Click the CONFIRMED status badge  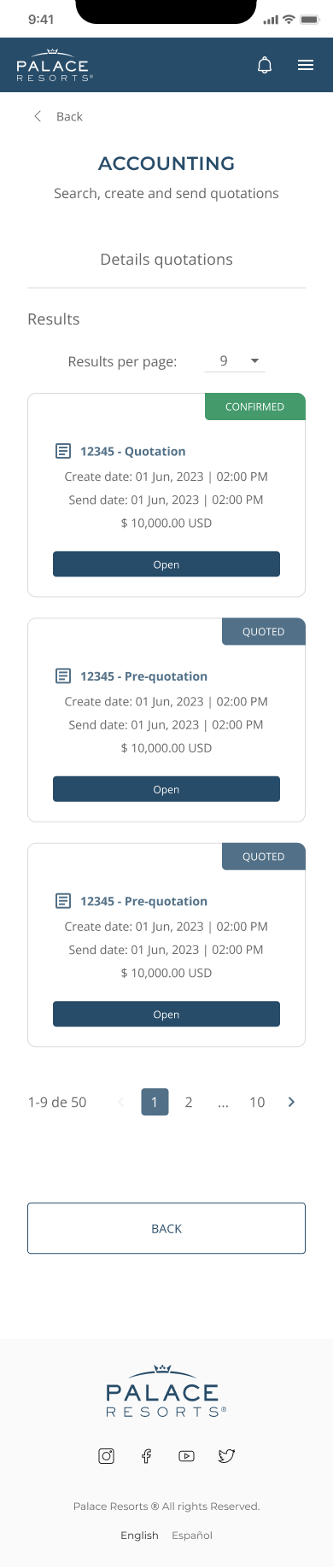(255, 407)
